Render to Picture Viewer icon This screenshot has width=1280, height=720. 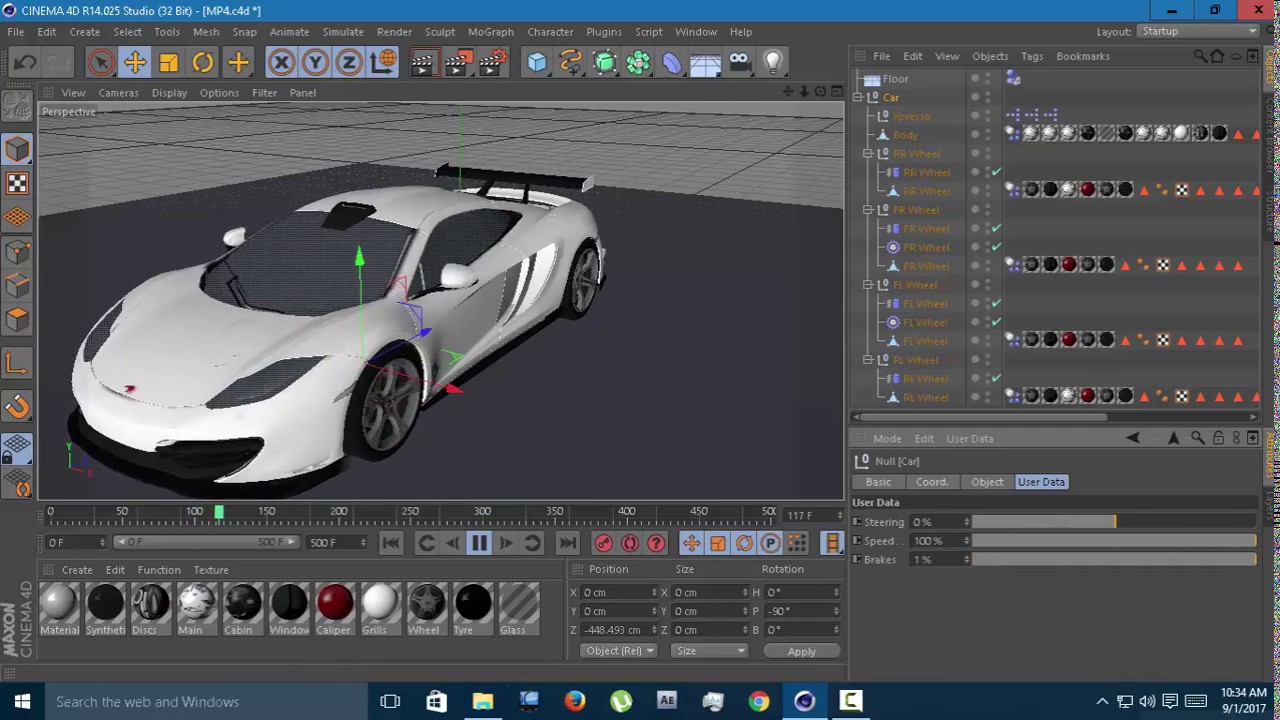tap(457, 63)
